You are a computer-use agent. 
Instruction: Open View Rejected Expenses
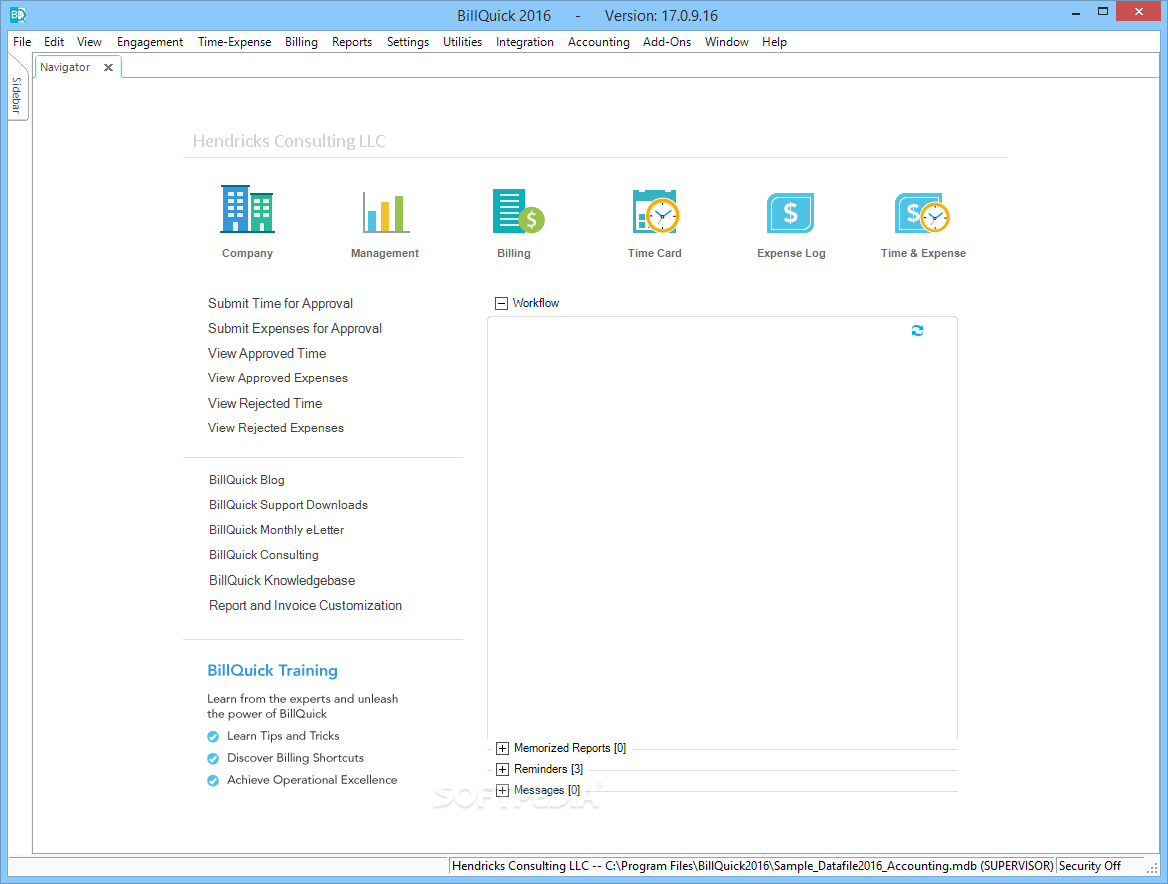pyautogui.click(x=276, y=427)
